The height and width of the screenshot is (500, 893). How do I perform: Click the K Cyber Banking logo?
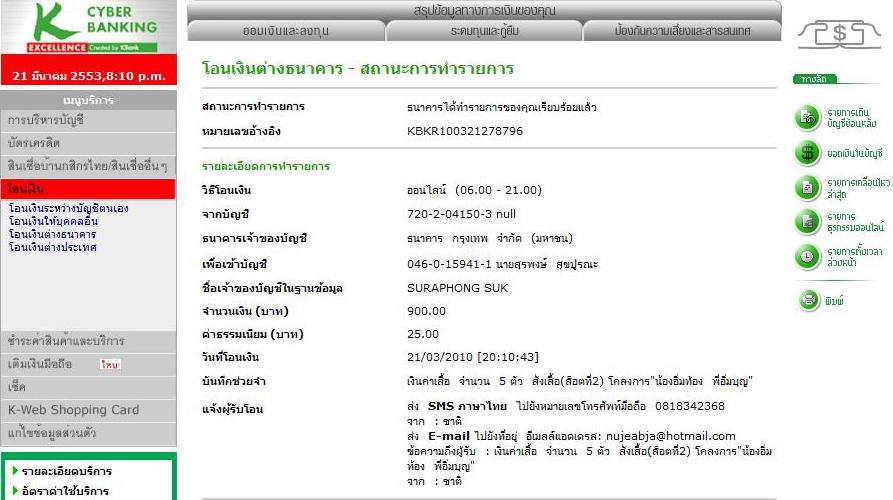89,28
